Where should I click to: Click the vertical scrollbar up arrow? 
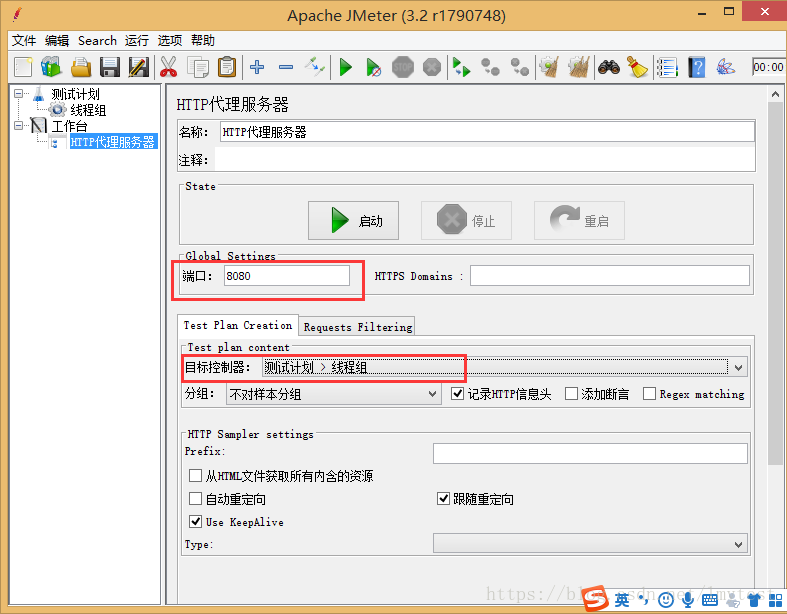click(x=775, y=94)
